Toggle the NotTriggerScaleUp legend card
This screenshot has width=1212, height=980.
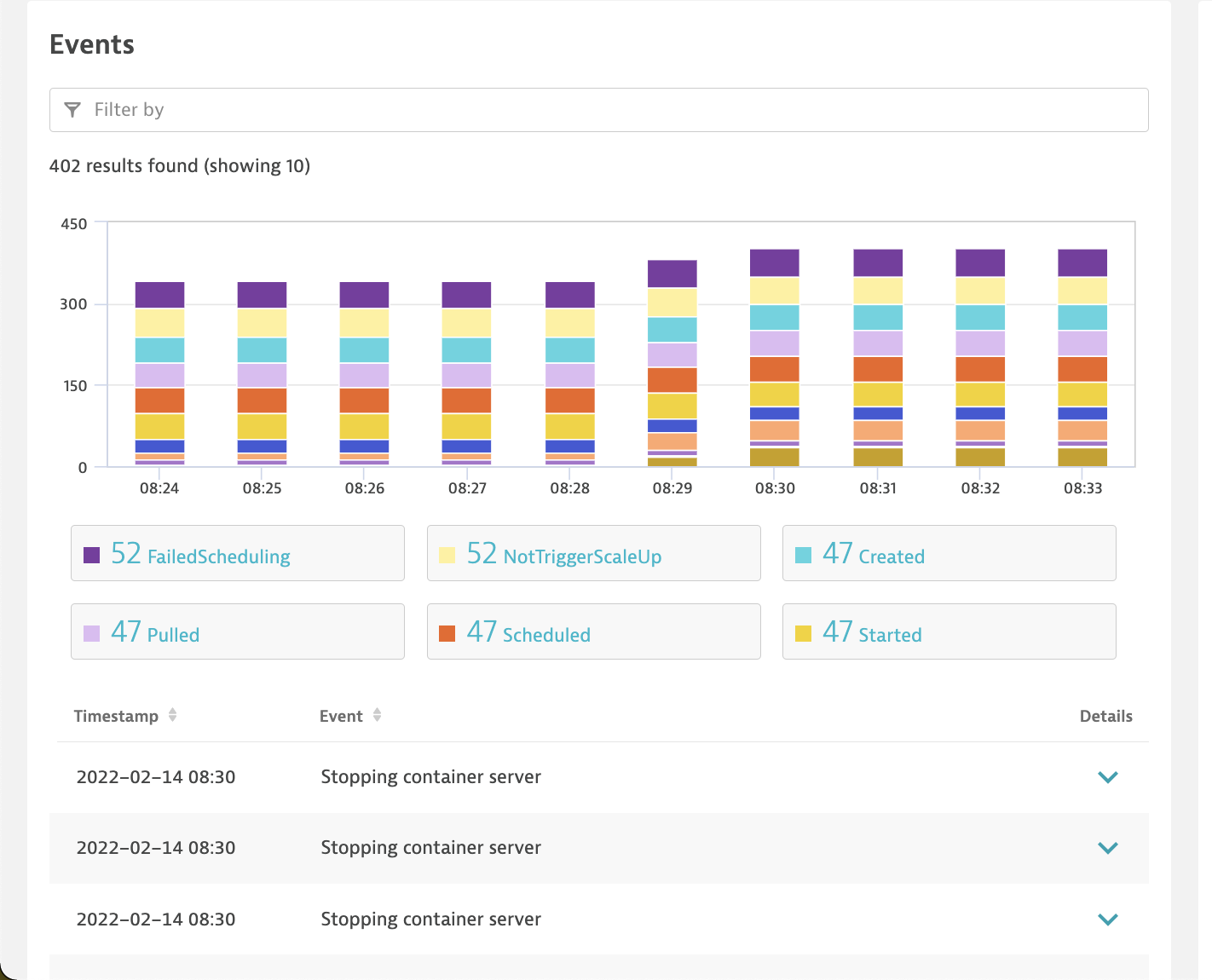pos(593,553)
